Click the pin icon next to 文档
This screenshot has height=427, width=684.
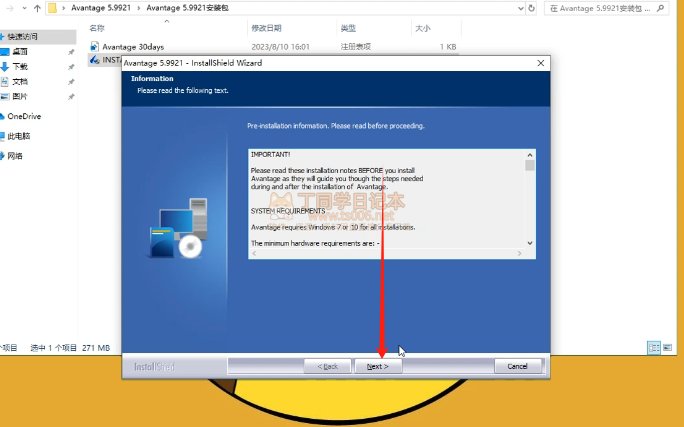[x=71, y=82]
